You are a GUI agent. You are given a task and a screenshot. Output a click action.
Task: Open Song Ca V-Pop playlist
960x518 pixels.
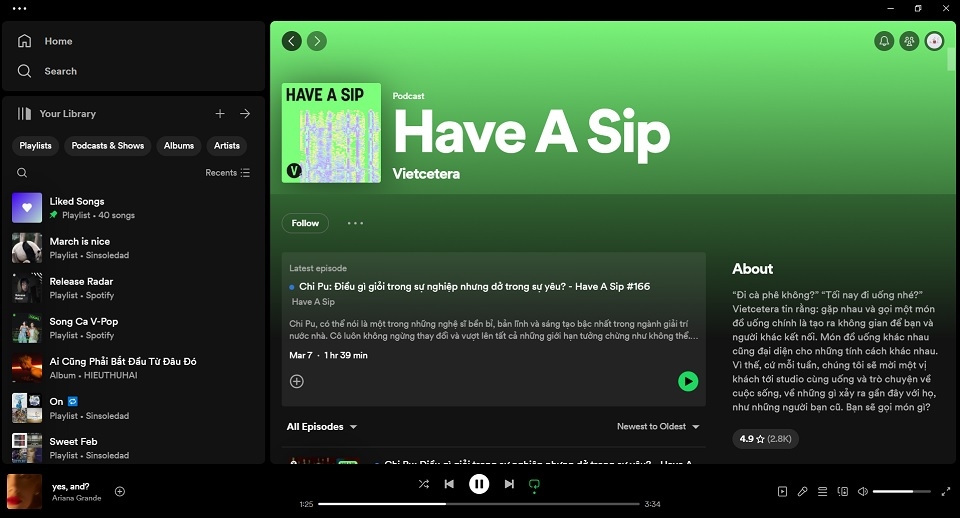tap(133, 328)
